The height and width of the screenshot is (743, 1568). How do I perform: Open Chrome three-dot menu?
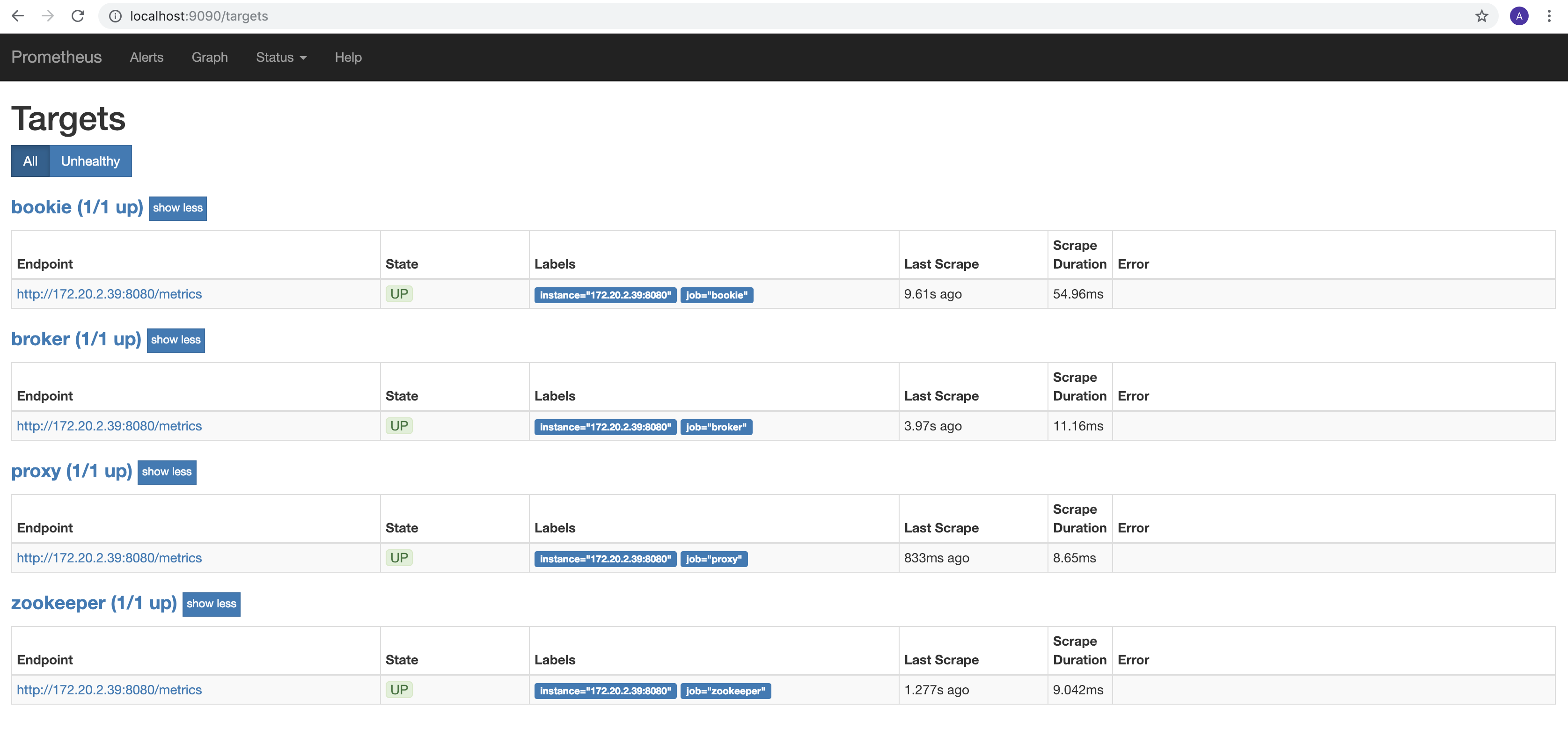[x=1549, y=16]
